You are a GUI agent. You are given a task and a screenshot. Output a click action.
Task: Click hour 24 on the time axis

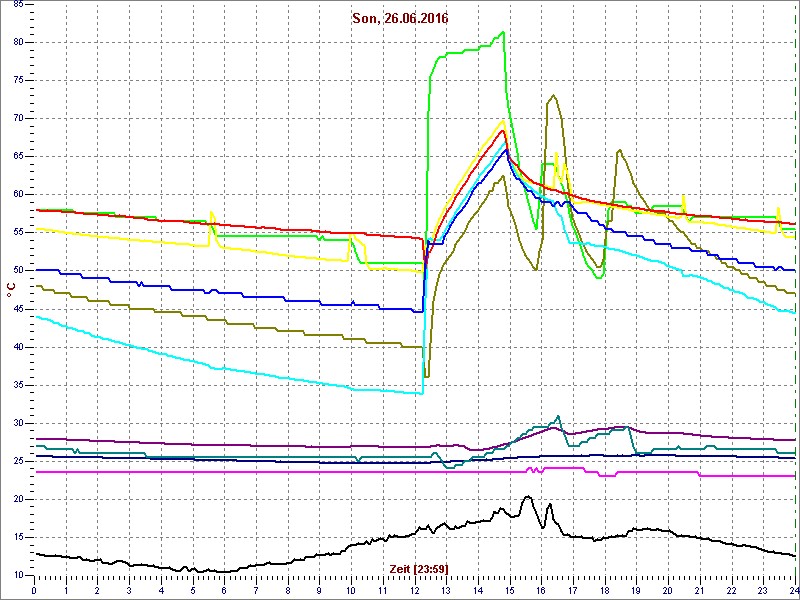[x=794, y=590]
